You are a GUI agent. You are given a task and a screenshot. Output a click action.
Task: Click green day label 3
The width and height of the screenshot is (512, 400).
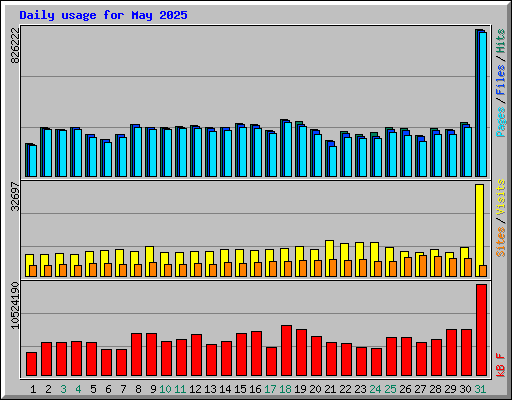(63, 389)
